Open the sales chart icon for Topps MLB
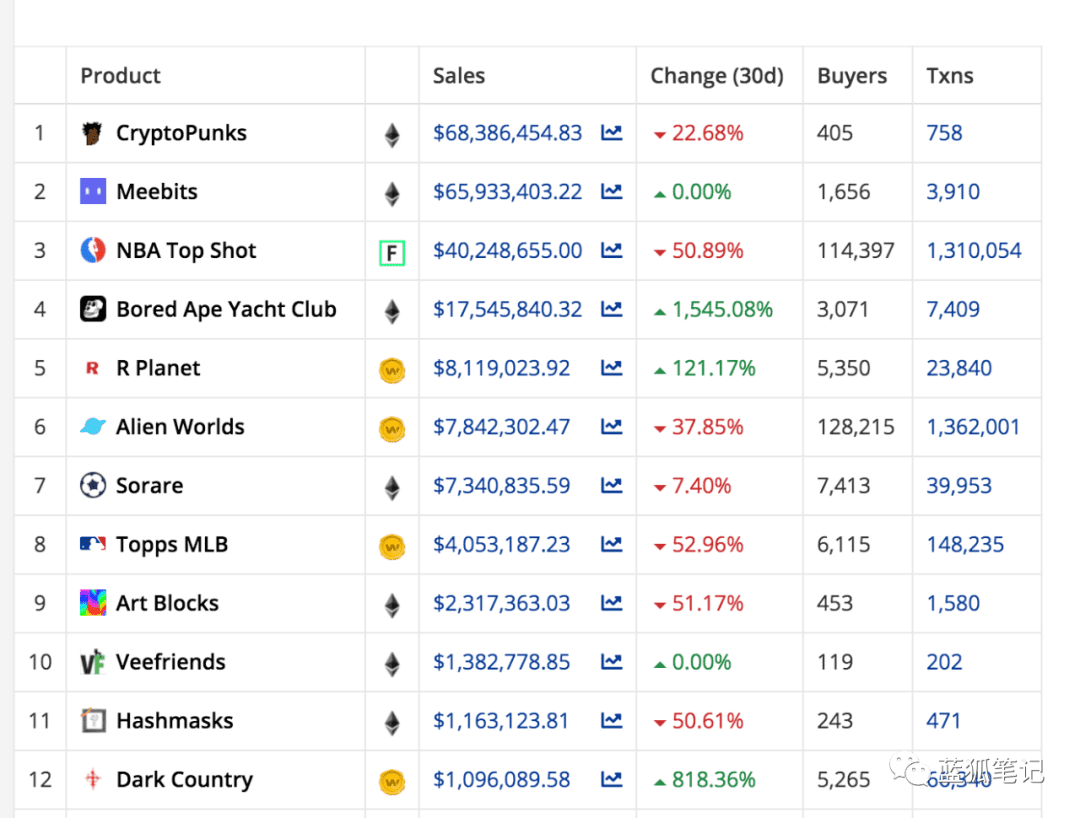 (x=611, y=544)
